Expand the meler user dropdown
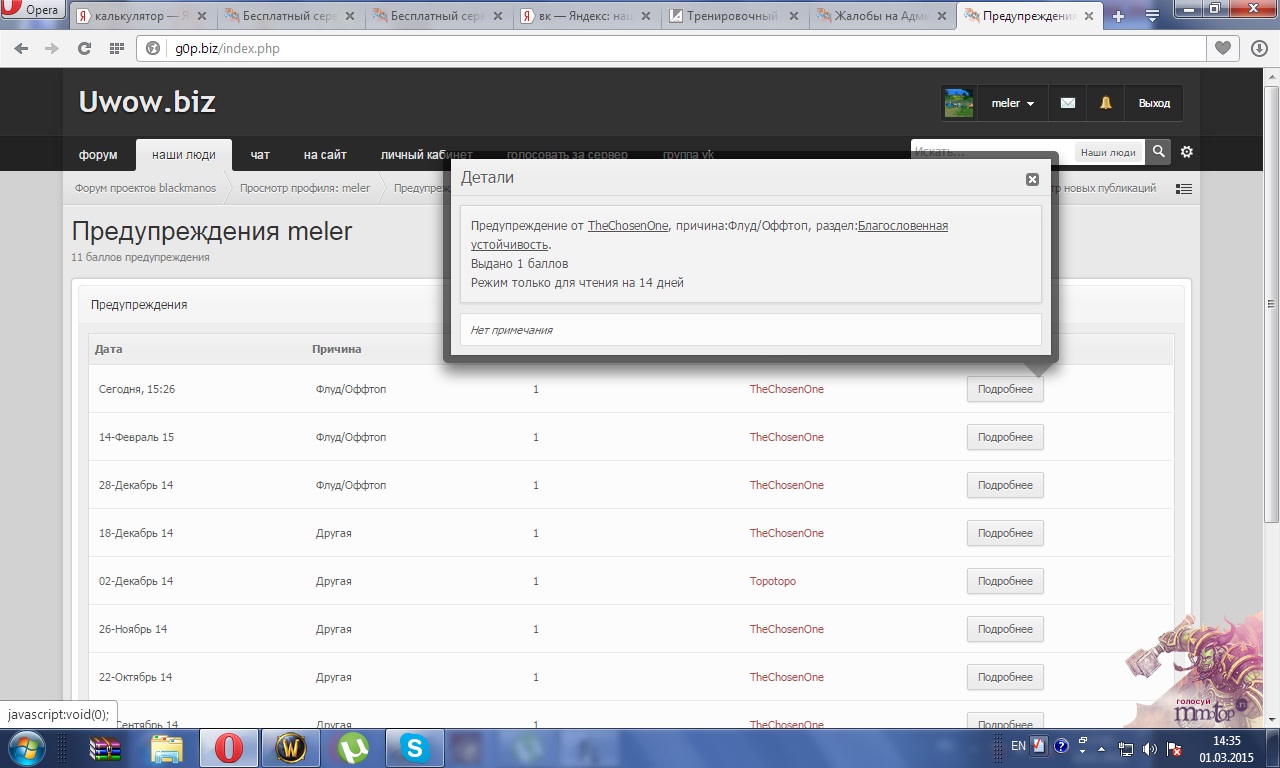 (x=1012, y=103)
